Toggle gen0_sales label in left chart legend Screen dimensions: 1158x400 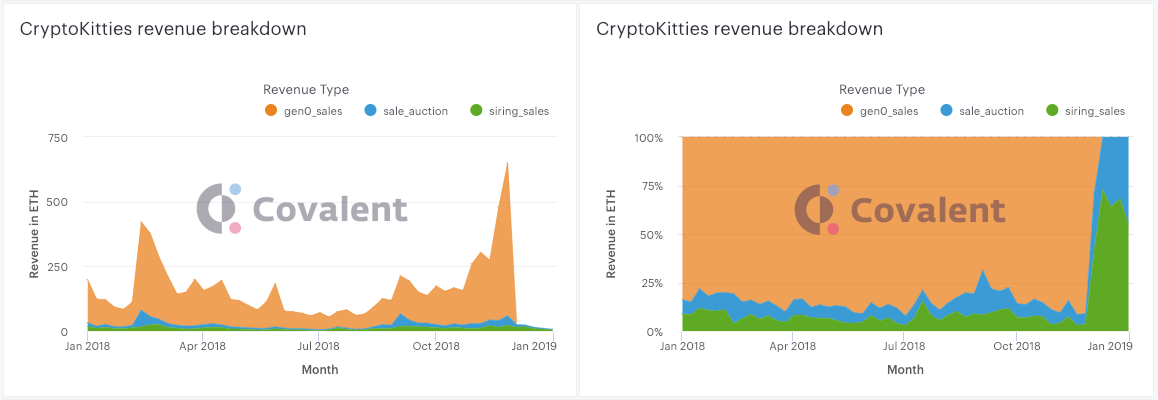[x=312, y=111]
